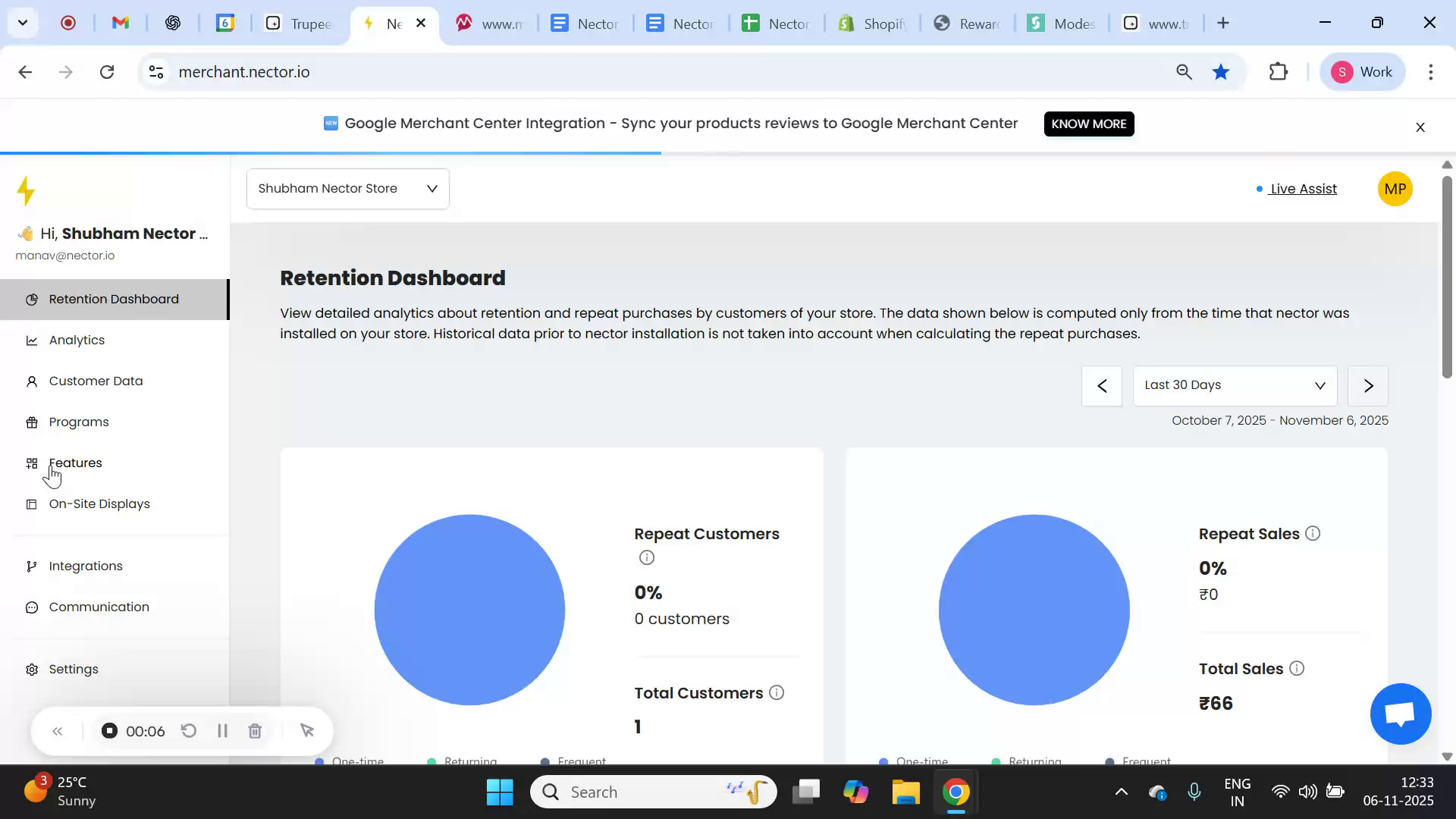Open the Last 30 Days dropdown
The height and width of the screenshot is (819, 1456).
[1235, 385]
